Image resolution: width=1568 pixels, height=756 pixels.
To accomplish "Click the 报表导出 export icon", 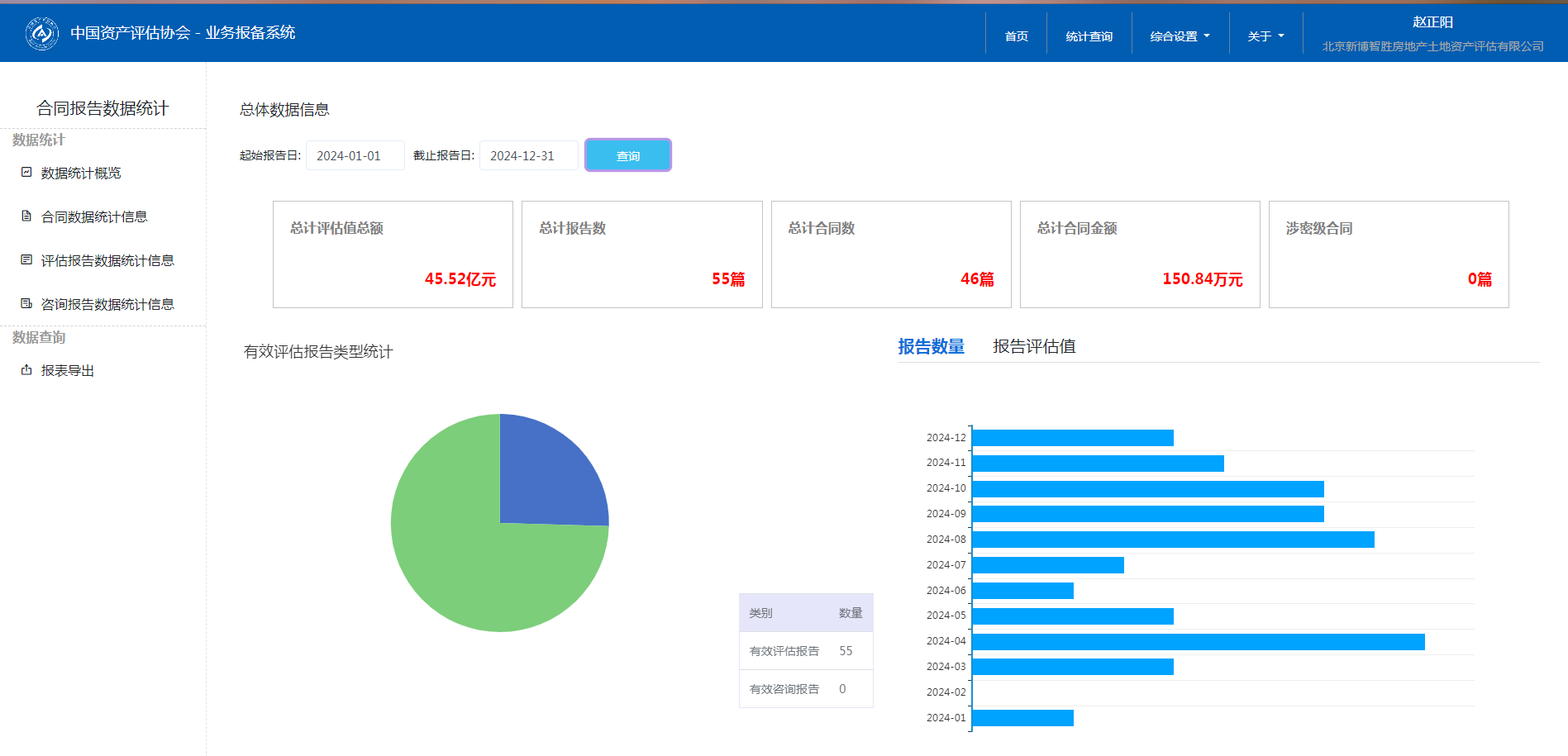I will tap(26, 370).
